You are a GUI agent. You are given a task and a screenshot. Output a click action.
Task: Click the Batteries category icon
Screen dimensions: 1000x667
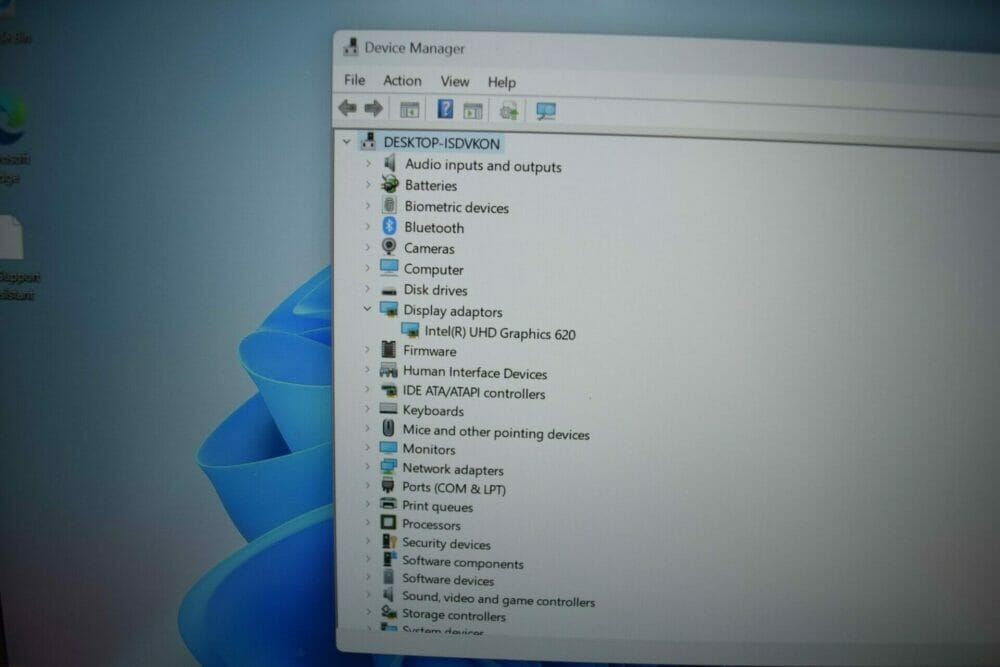click(390, 184)
